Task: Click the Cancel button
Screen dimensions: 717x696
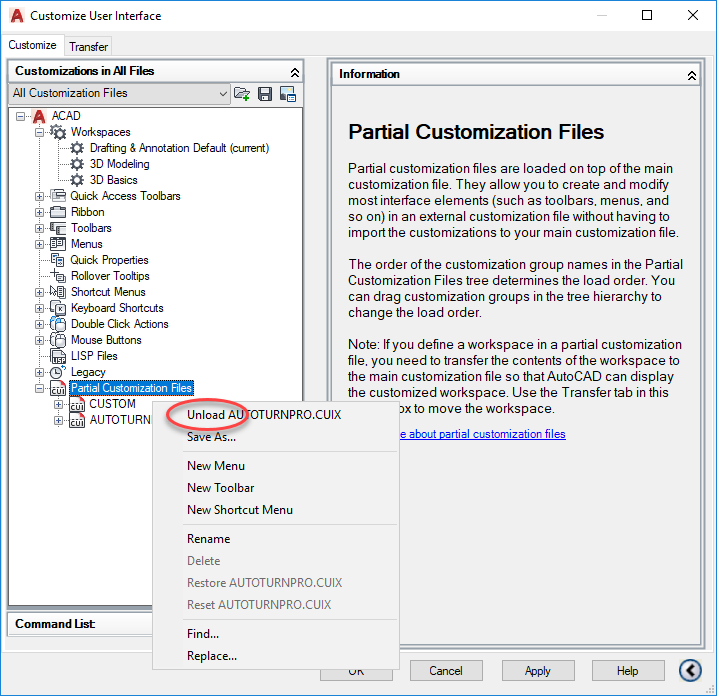Action: [446, 671]
